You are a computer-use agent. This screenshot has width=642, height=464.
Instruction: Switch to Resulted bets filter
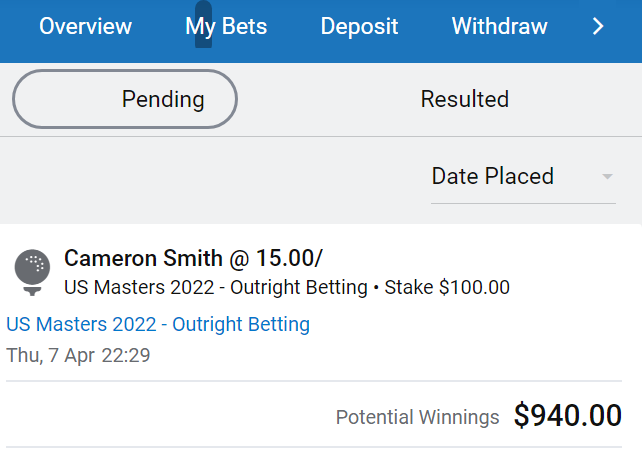[x=465, y=99]
